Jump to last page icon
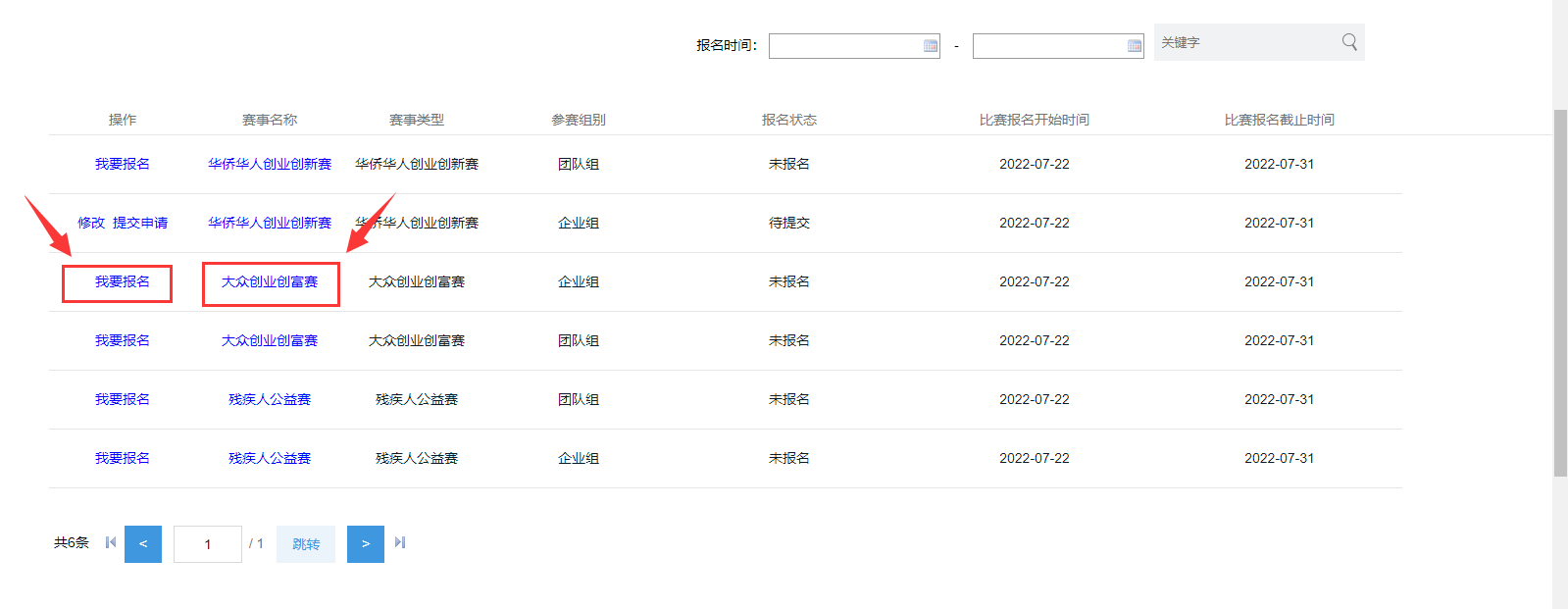1568x609 pixels. point(400,542)
